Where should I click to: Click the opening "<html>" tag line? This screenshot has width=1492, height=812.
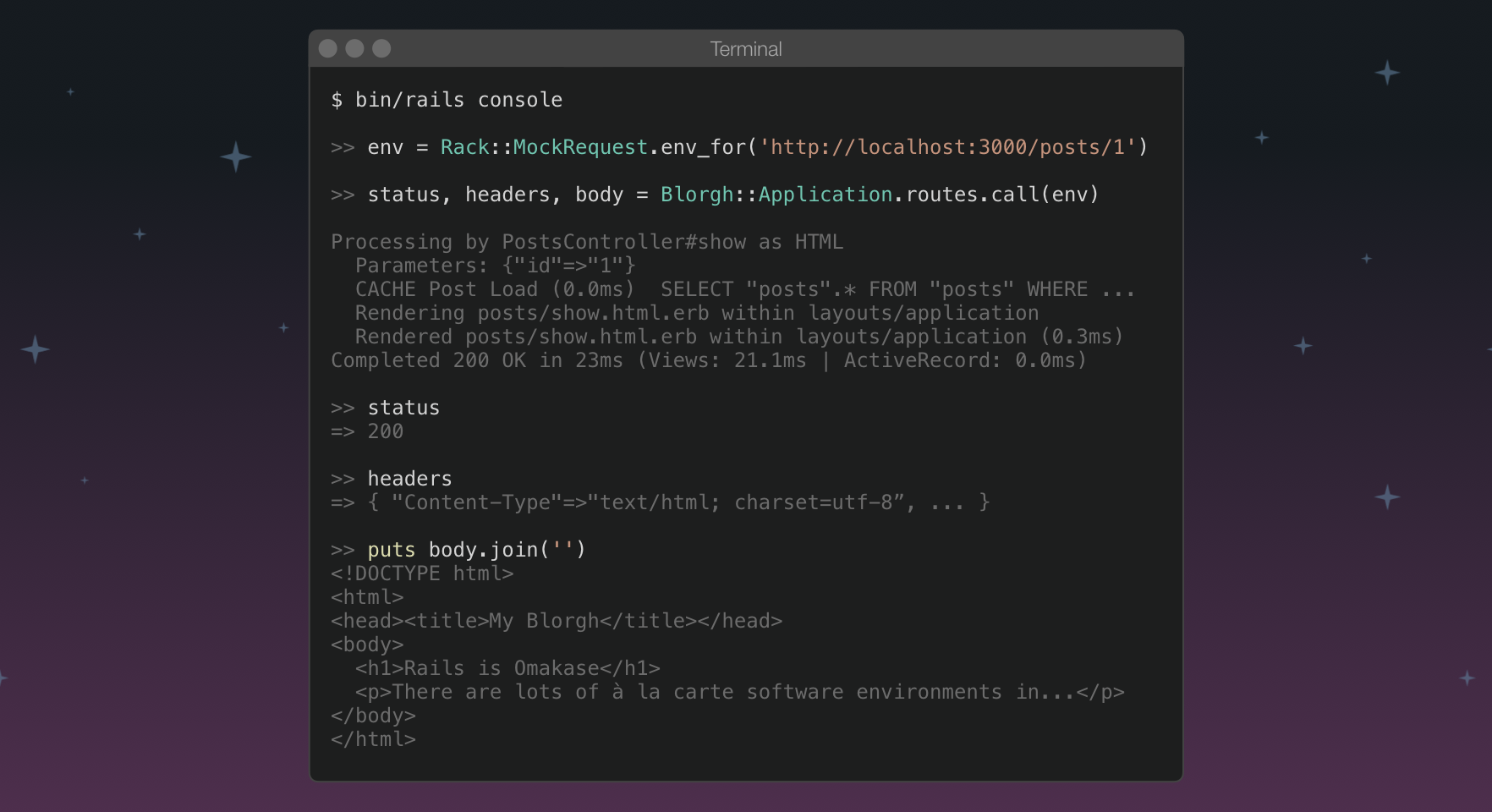coord(367,597)
